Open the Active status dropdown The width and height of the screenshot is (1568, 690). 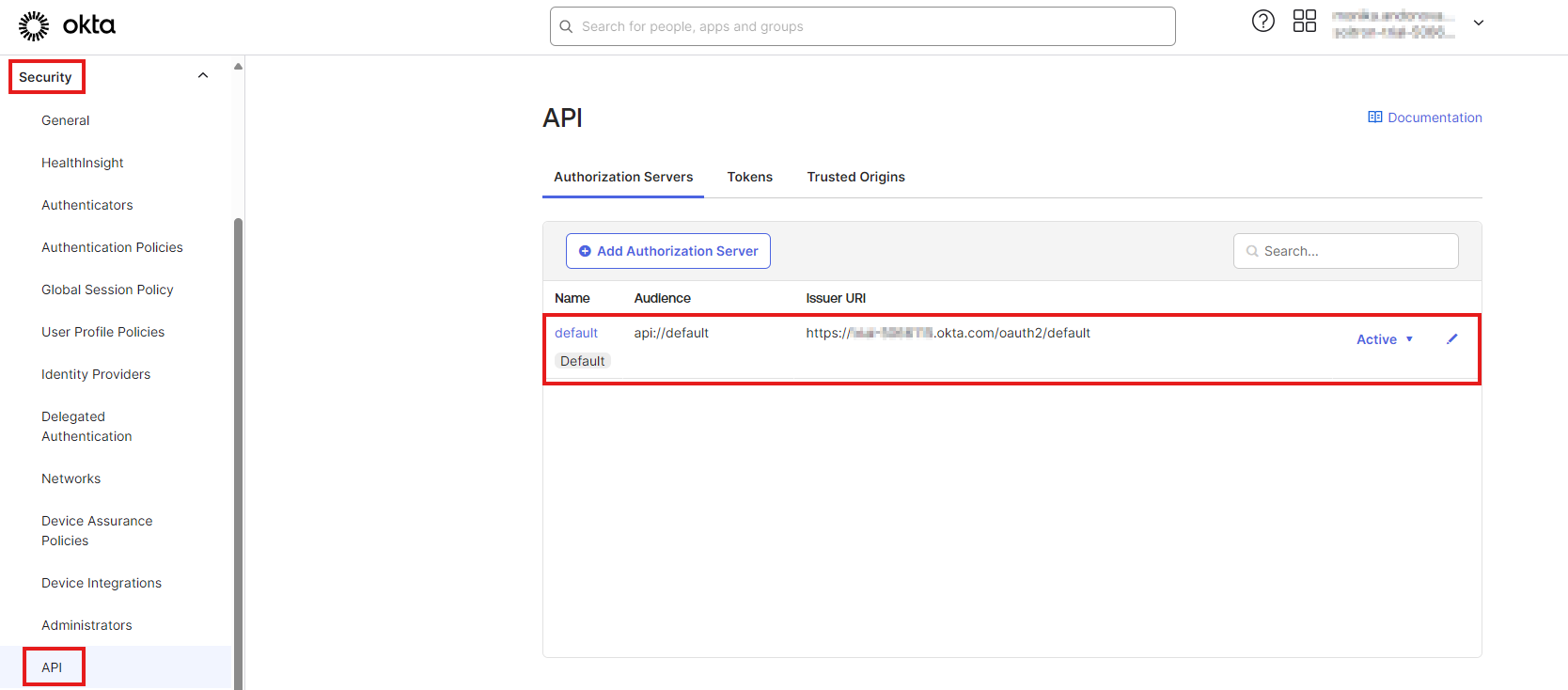[1384, 339]
